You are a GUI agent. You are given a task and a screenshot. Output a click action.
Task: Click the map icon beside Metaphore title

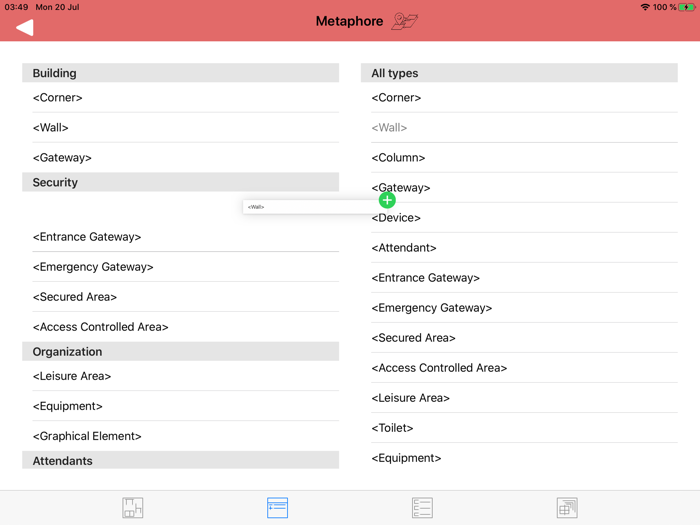(x=404, y=21)
